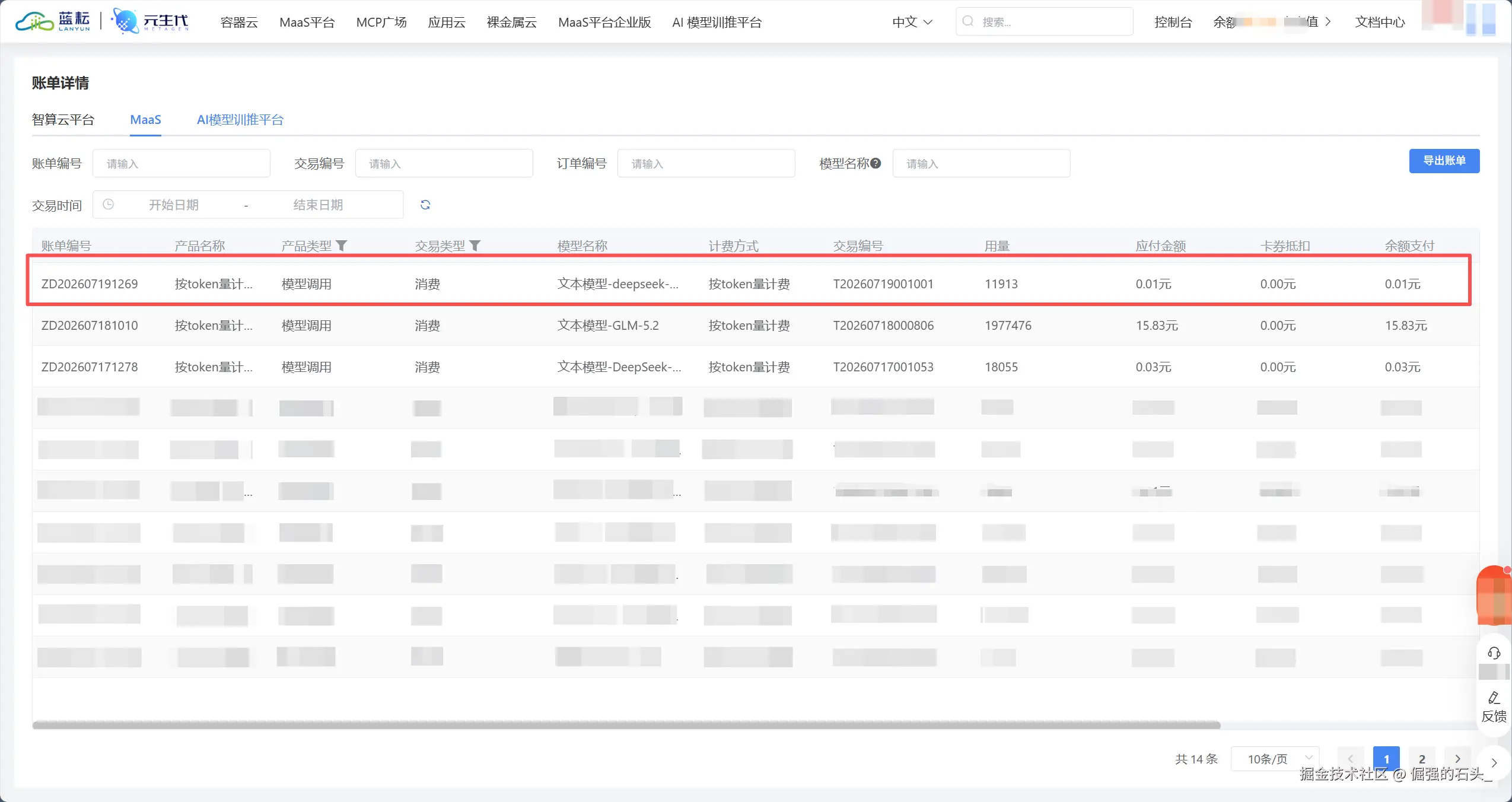Click model name 文本模型-GLM-5.2
The width and height of the screenshot is (1512, 802).
click(x=608, y=325)
